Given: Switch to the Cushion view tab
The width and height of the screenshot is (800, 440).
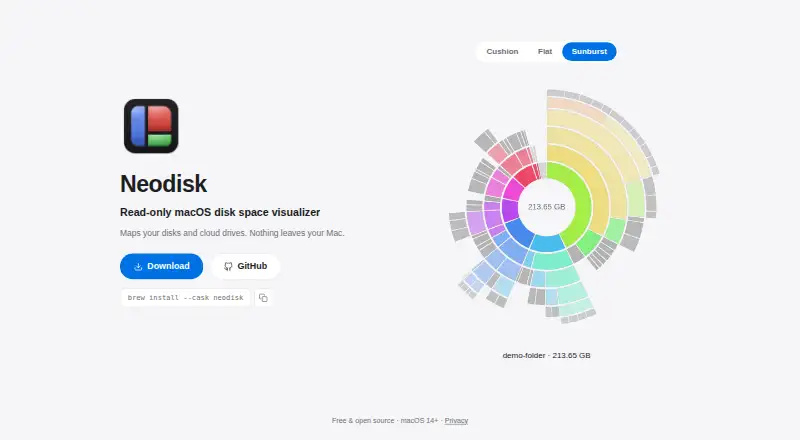Looking at the screenshot, I should click(x=502, y=52).
